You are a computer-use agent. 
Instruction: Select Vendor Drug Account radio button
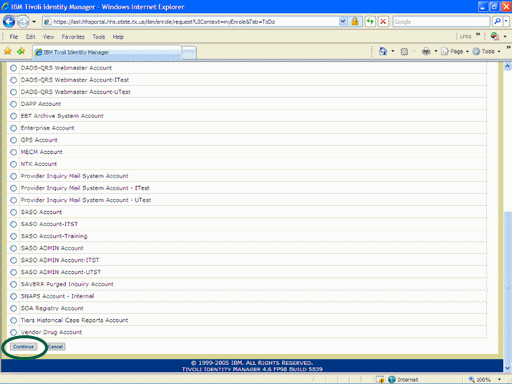coord(13,332)
